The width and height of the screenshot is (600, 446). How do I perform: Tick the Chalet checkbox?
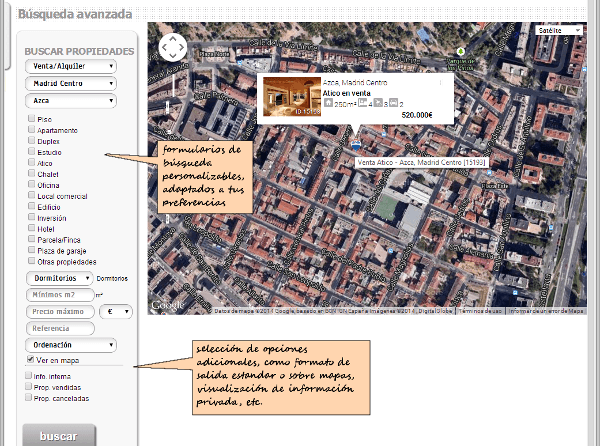(x=32, y=173)
